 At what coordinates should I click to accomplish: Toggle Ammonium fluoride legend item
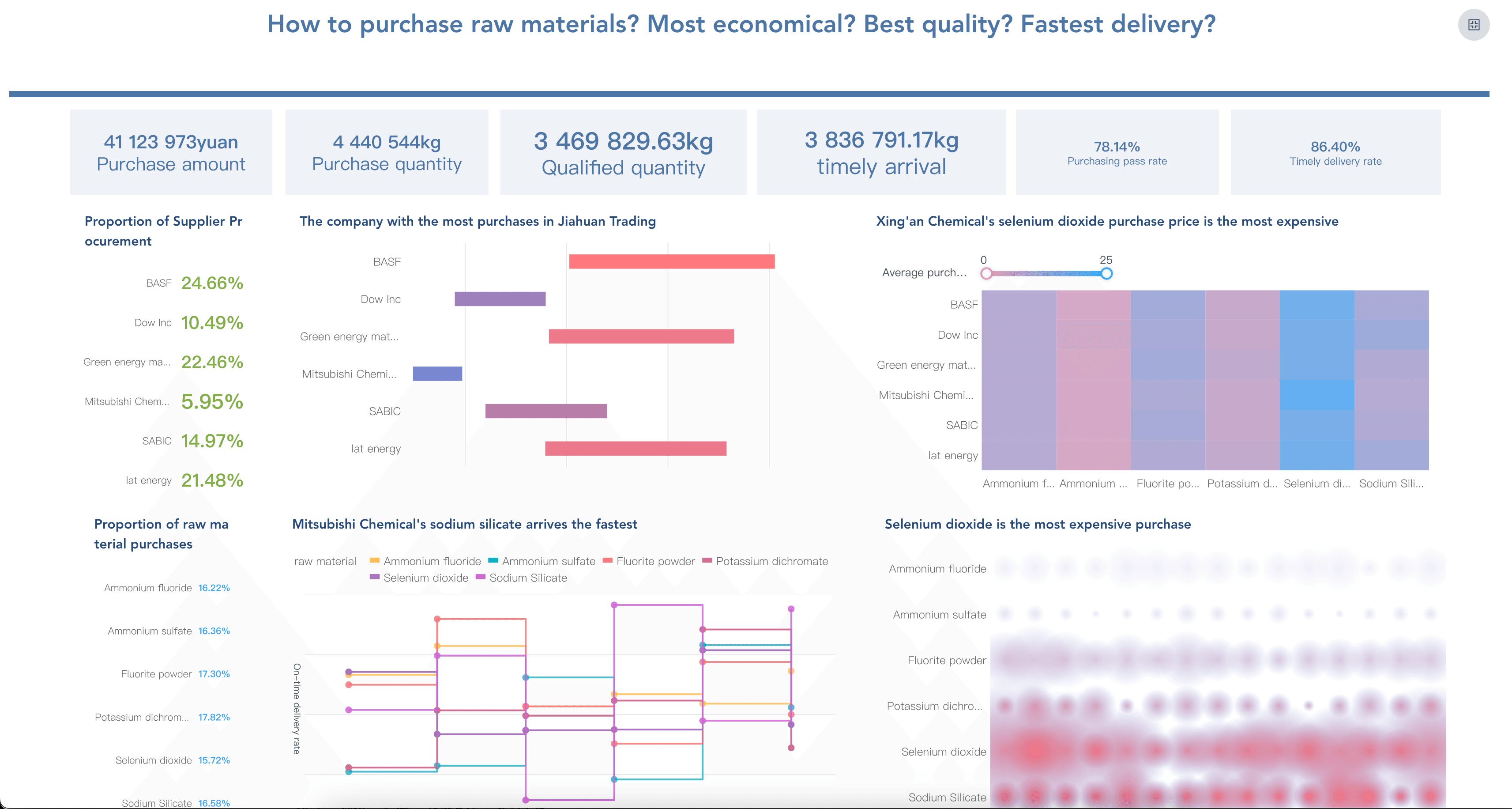[x=425, y=561]
